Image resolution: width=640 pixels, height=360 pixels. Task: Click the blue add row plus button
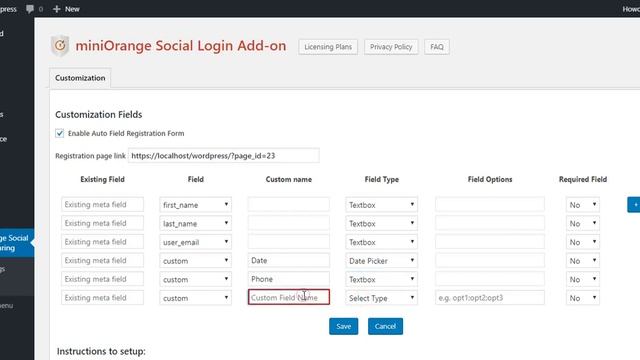(634, 204)
